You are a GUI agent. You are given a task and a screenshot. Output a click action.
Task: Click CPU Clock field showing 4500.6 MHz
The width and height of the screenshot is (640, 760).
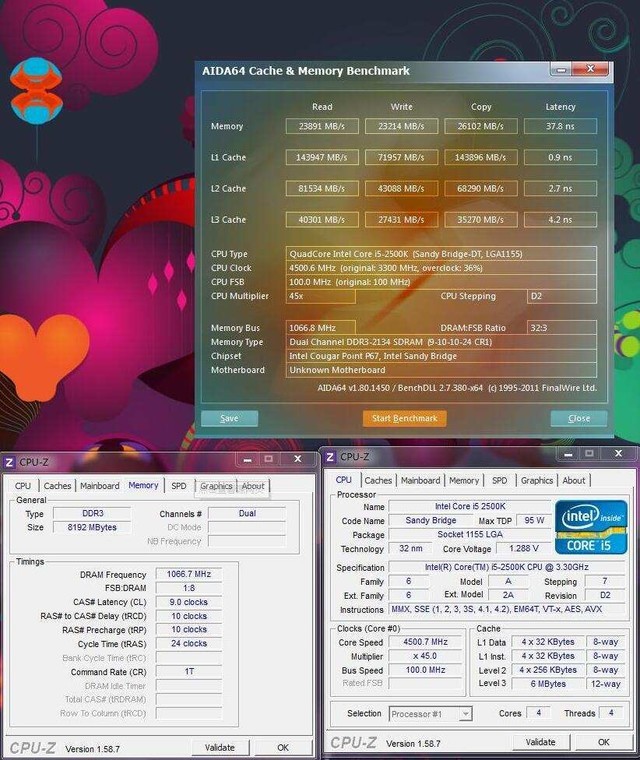tap(441, 268)
